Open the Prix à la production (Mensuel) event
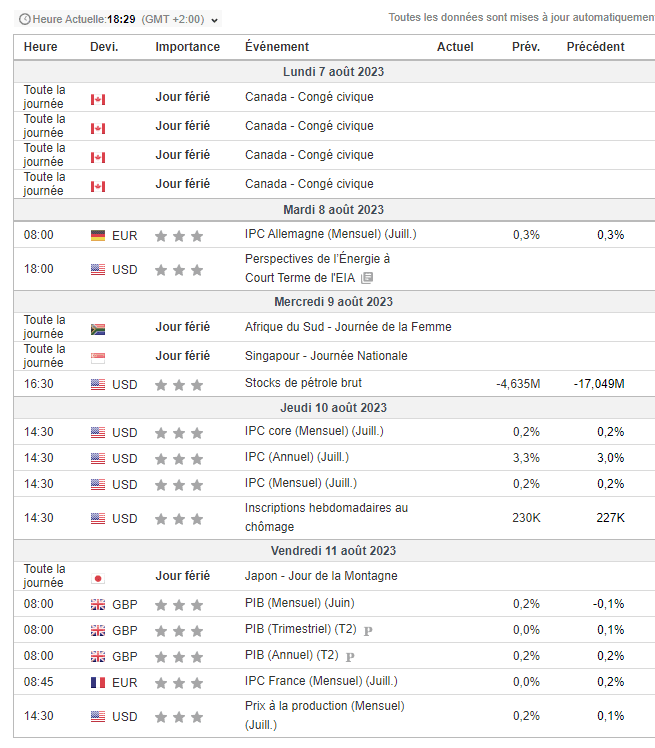 [x=325, y=716]
